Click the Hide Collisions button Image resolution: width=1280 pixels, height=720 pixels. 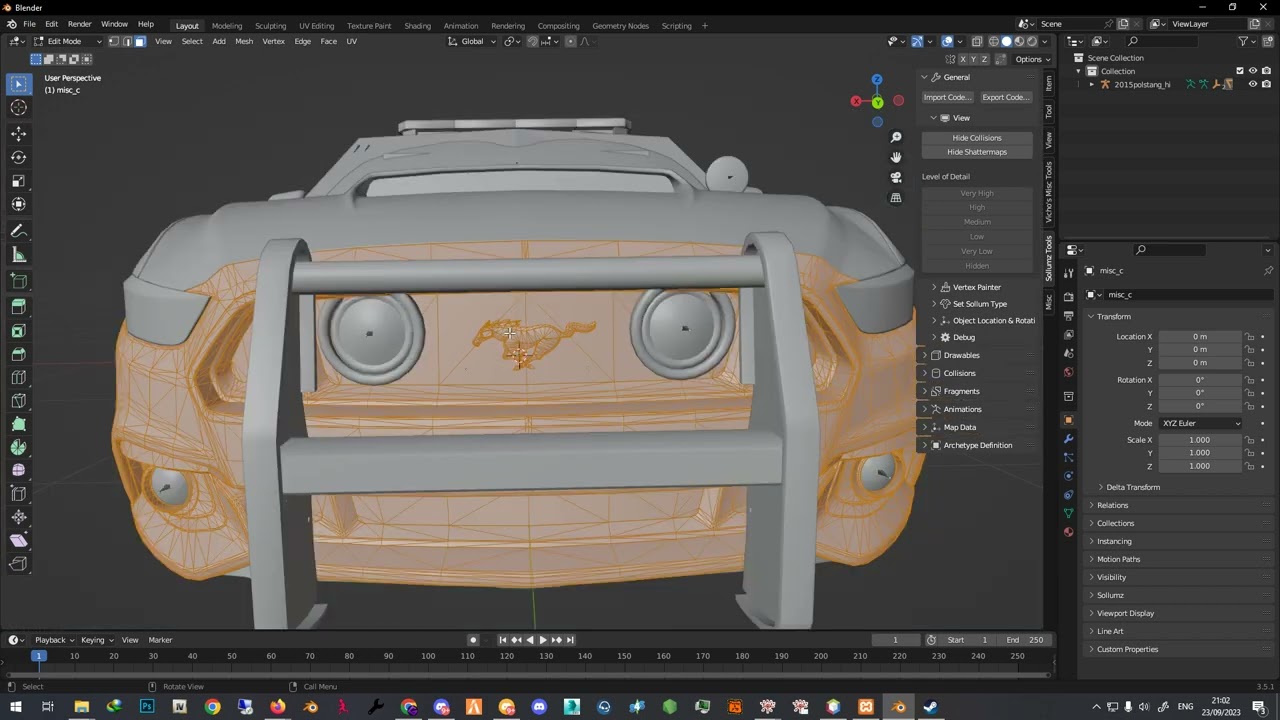977,138
